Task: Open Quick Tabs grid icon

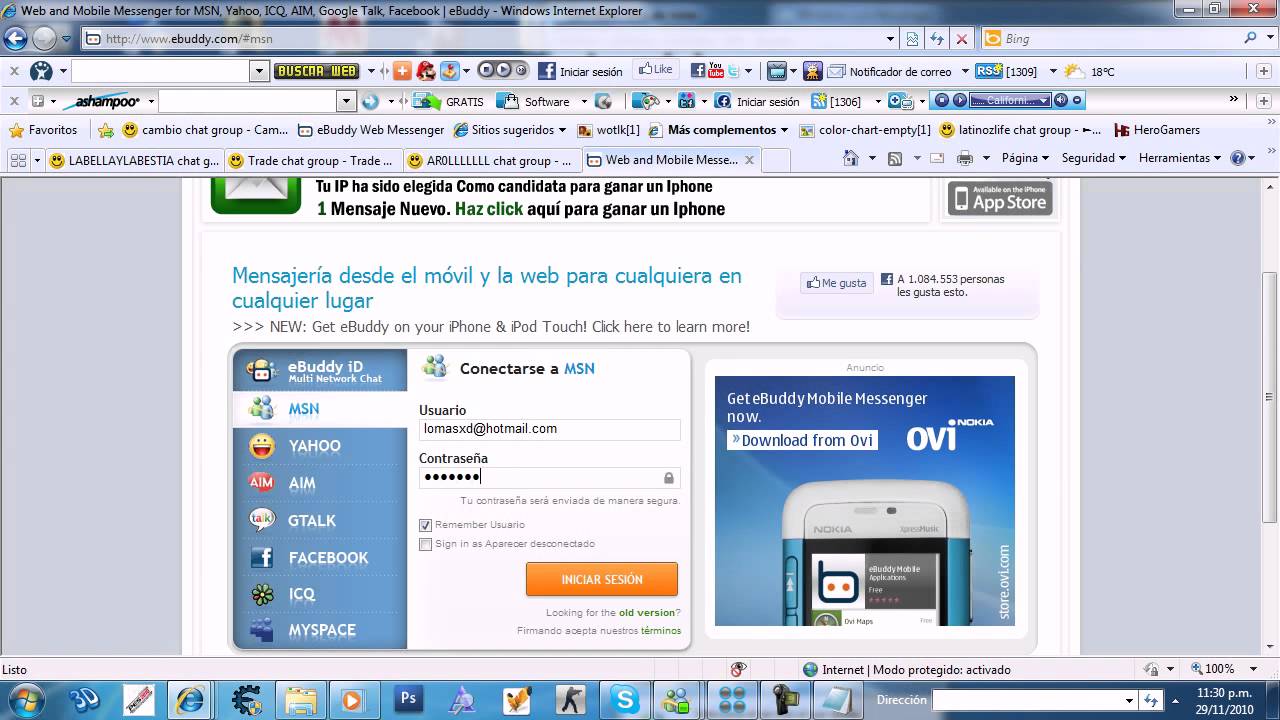Action: click(18, 160)
